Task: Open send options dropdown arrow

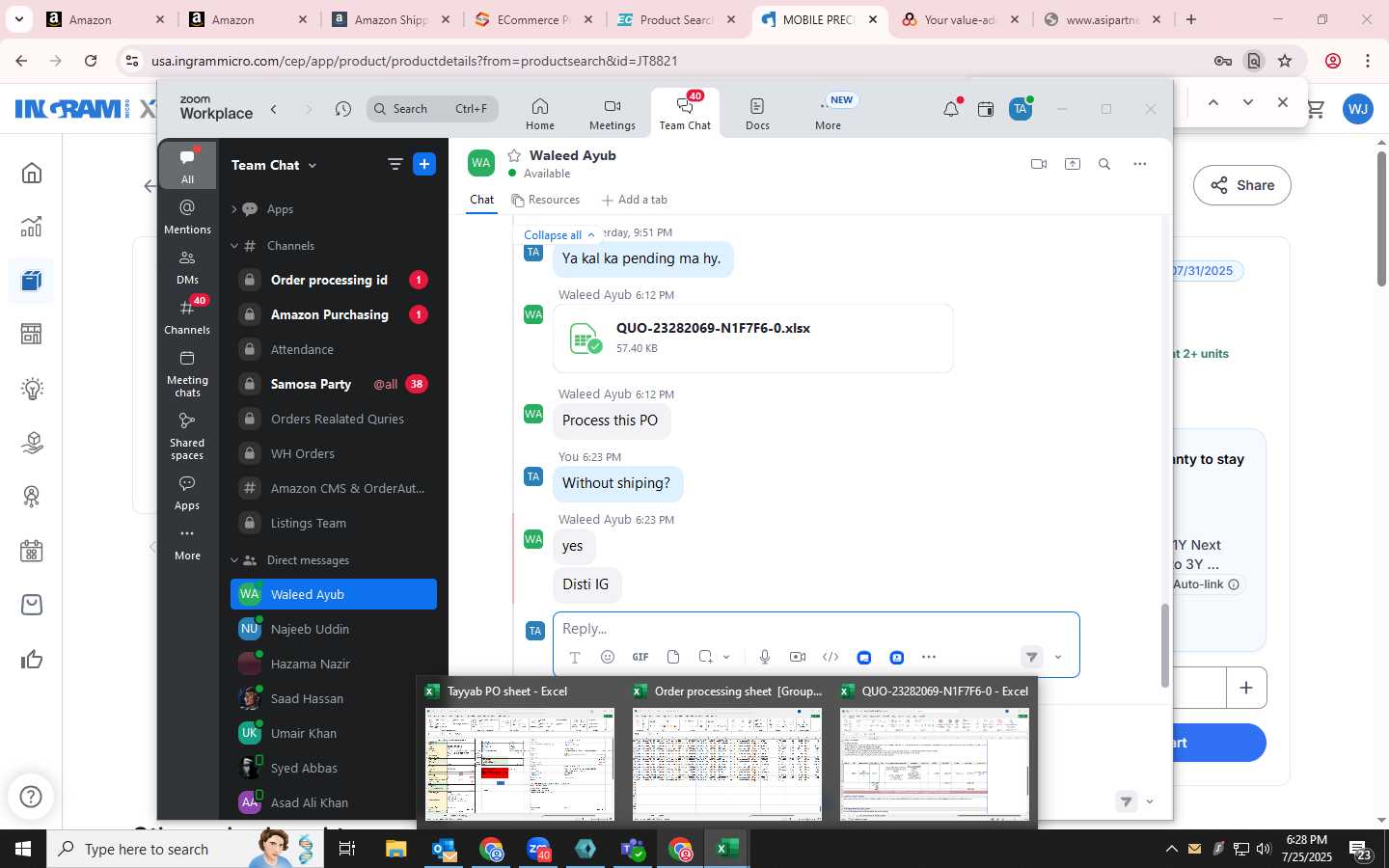Action: (1058, 658)
